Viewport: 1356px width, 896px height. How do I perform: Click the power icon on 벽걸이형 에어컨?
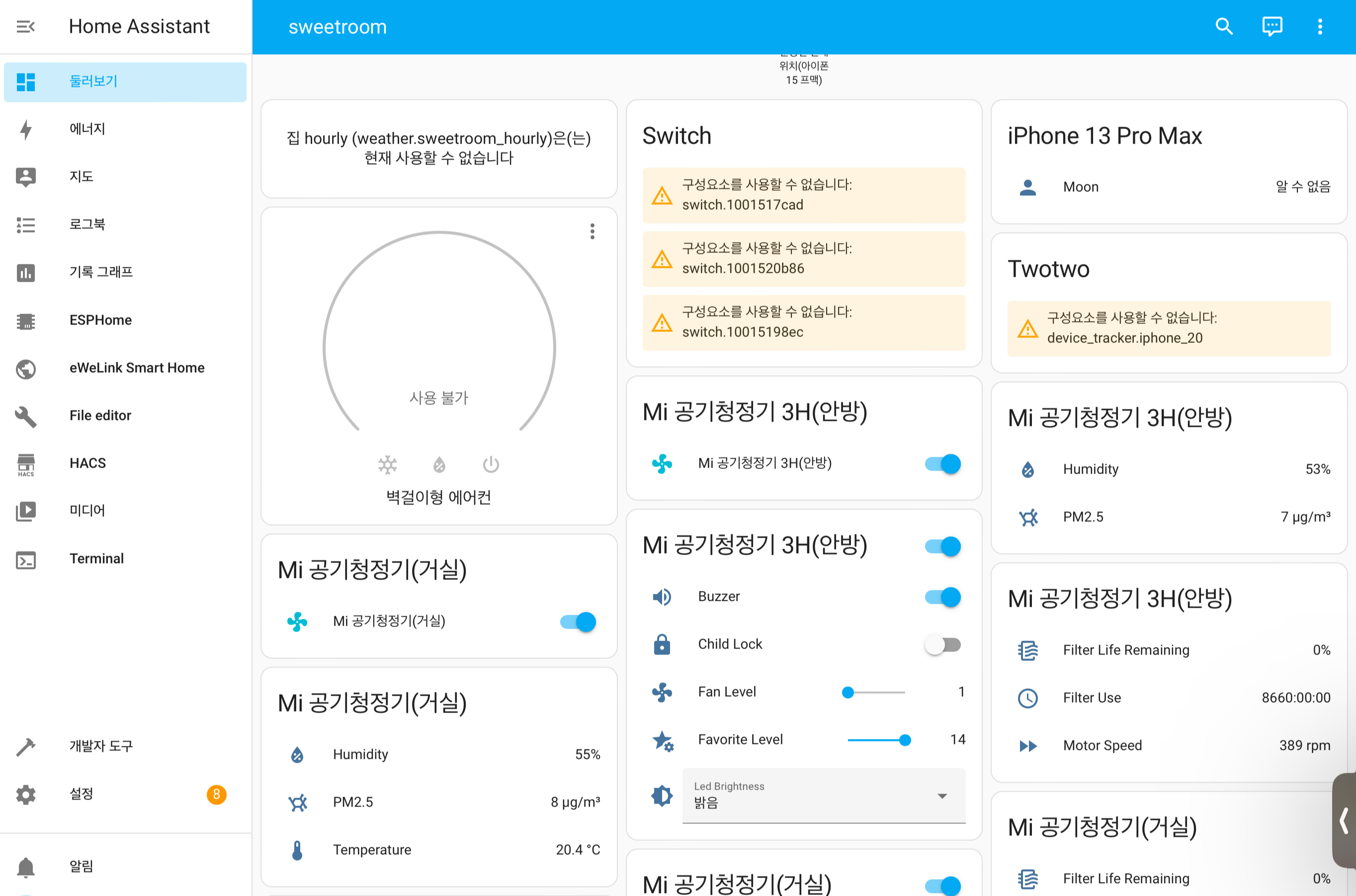point(491,465)
